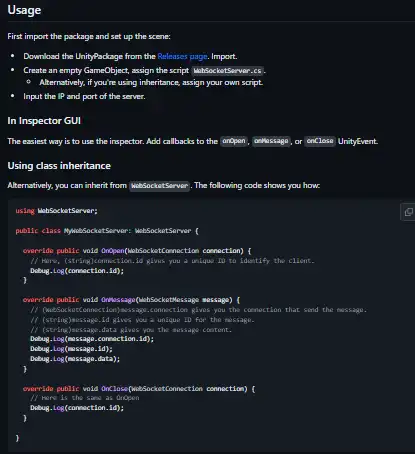Click 'Alternatively, if you're using inheritance' sub-bullet
Viewport: 415px width, 454px height.
pos(151,82)
